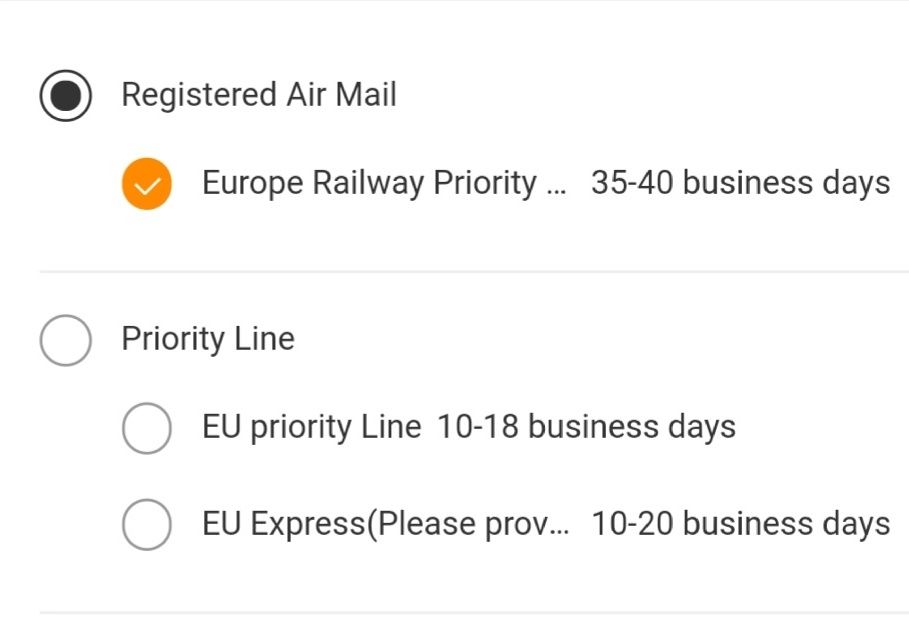Expand the truncated Europe Railway Priority ellipsis
Screen dimensions: 909x635
click(x=558, y=186)
